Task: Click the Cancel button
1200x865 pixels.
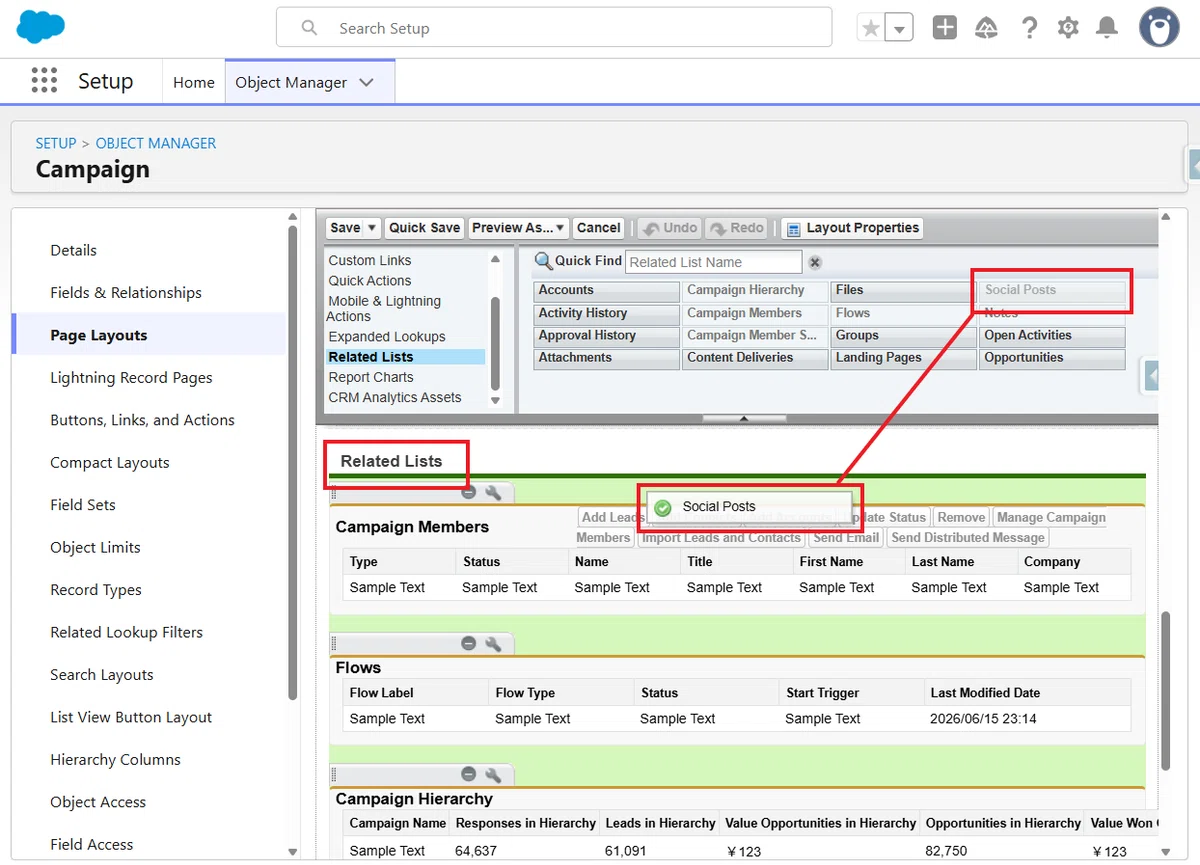Action: point(599,228)
